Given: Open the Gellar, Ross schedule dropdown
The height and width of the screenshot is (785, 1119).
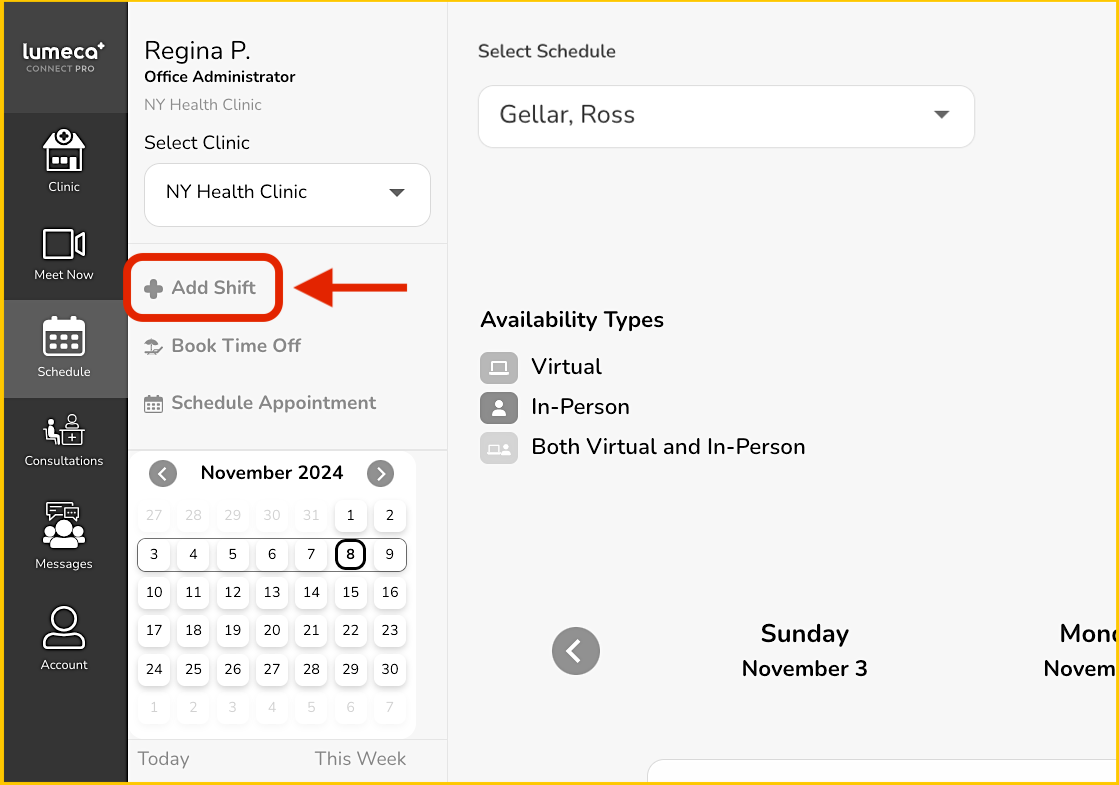Looking at the screenshot, I should click(726, 116).
